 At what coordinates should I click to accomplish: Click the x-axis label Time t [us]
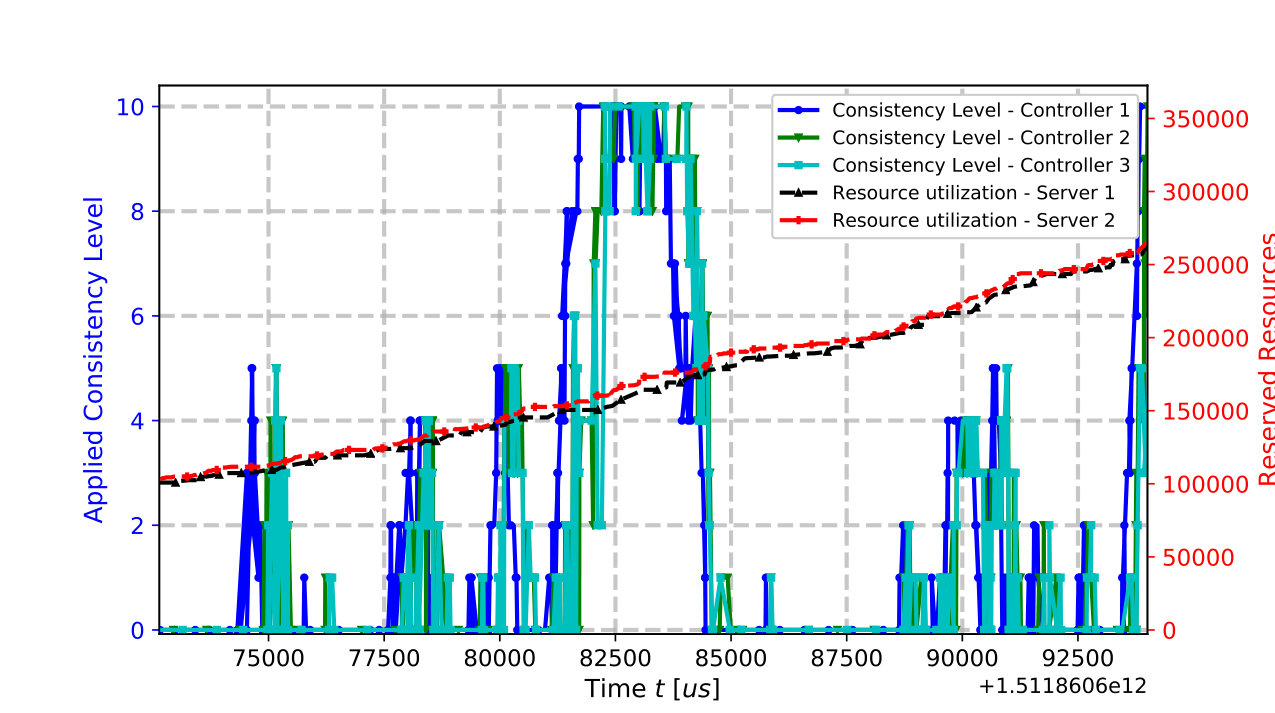click(652, 689)
